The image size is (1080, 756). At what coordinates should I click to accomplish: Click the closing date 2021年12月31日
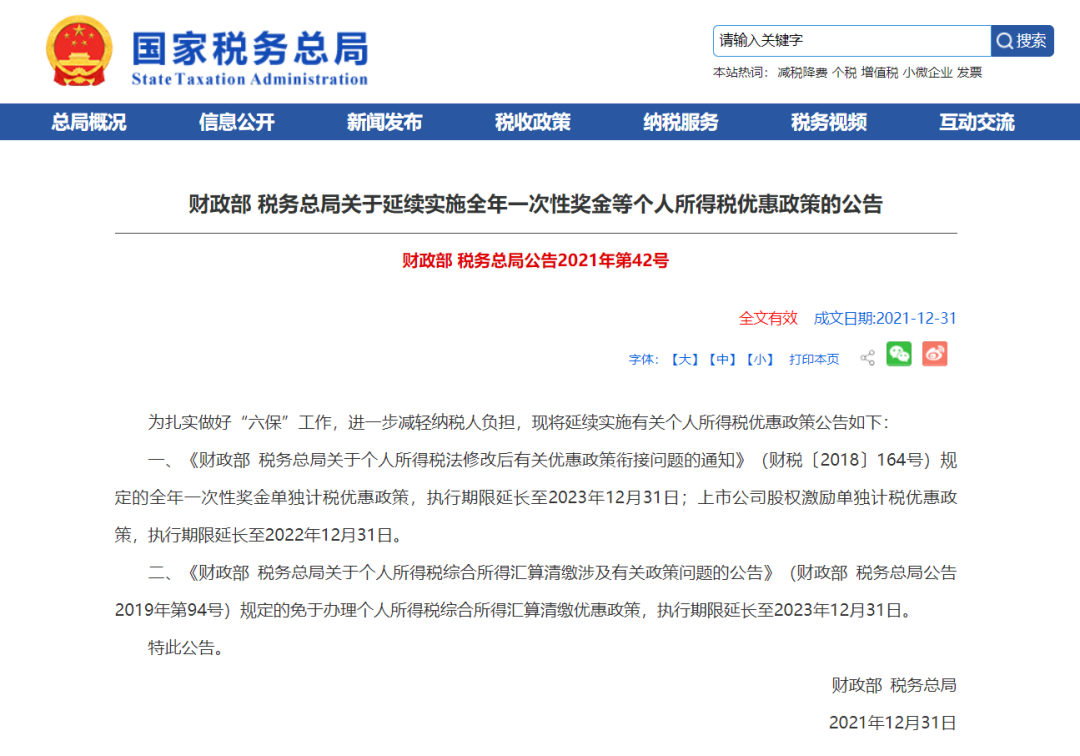point(893,722)
